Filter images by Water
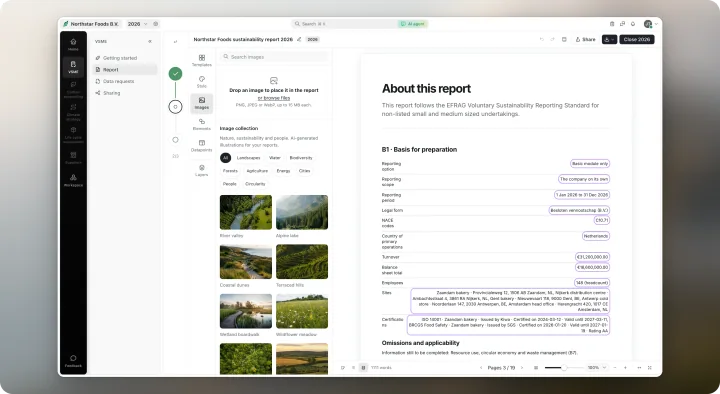 275,158
